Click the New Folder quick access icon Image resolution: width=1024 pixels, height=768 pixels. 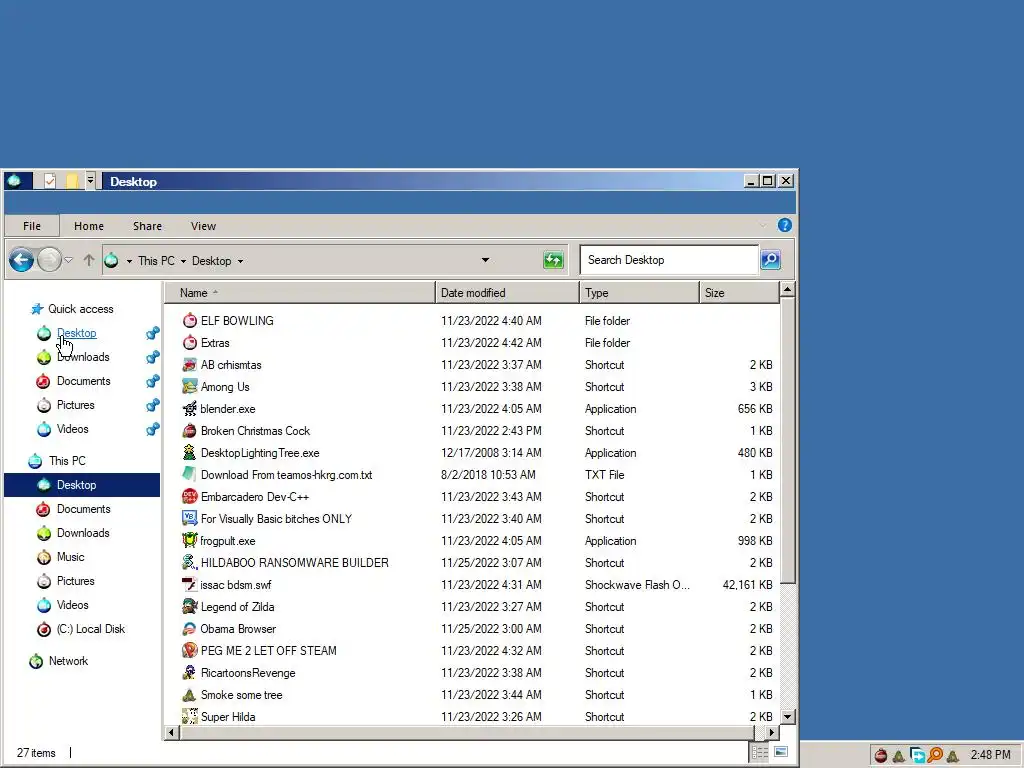click(72, 182)
